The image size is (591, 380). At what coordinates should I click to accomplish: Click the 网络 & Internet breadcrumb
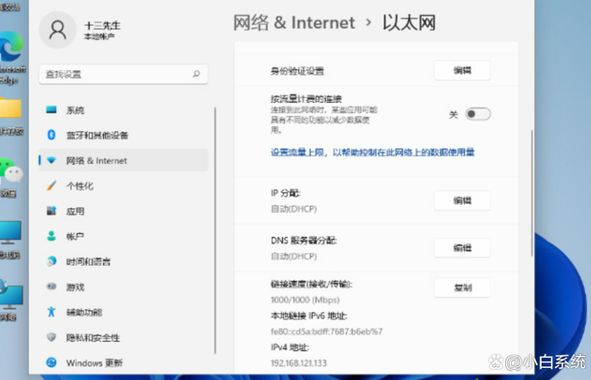294,23
